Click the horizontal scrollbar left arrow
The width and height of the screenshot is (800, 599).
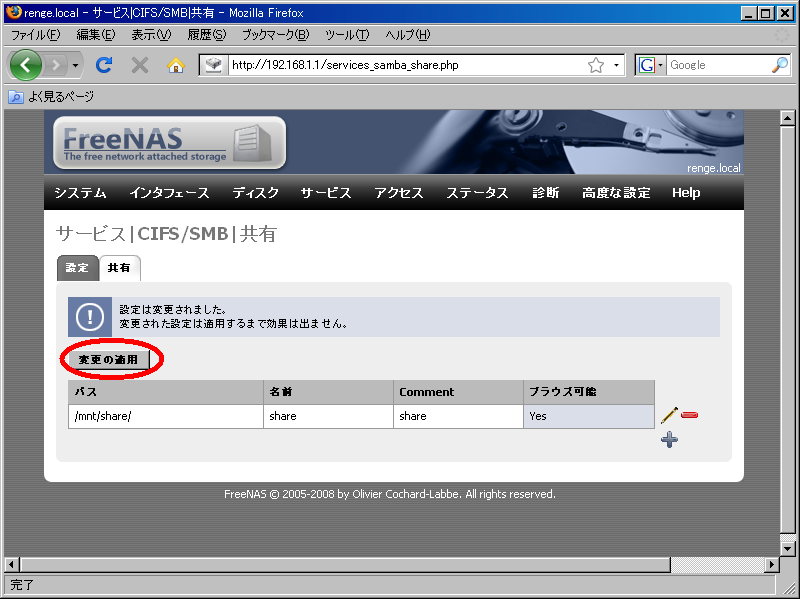(12, 564)
